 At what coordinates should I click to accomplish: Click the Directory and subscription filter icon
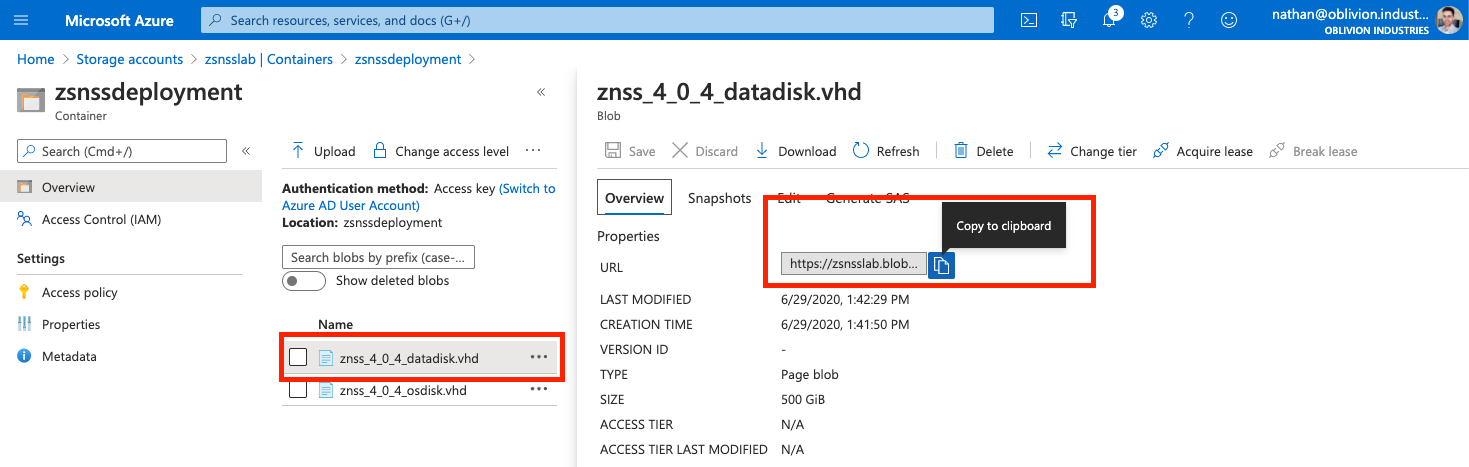(x=1069, y=20)
